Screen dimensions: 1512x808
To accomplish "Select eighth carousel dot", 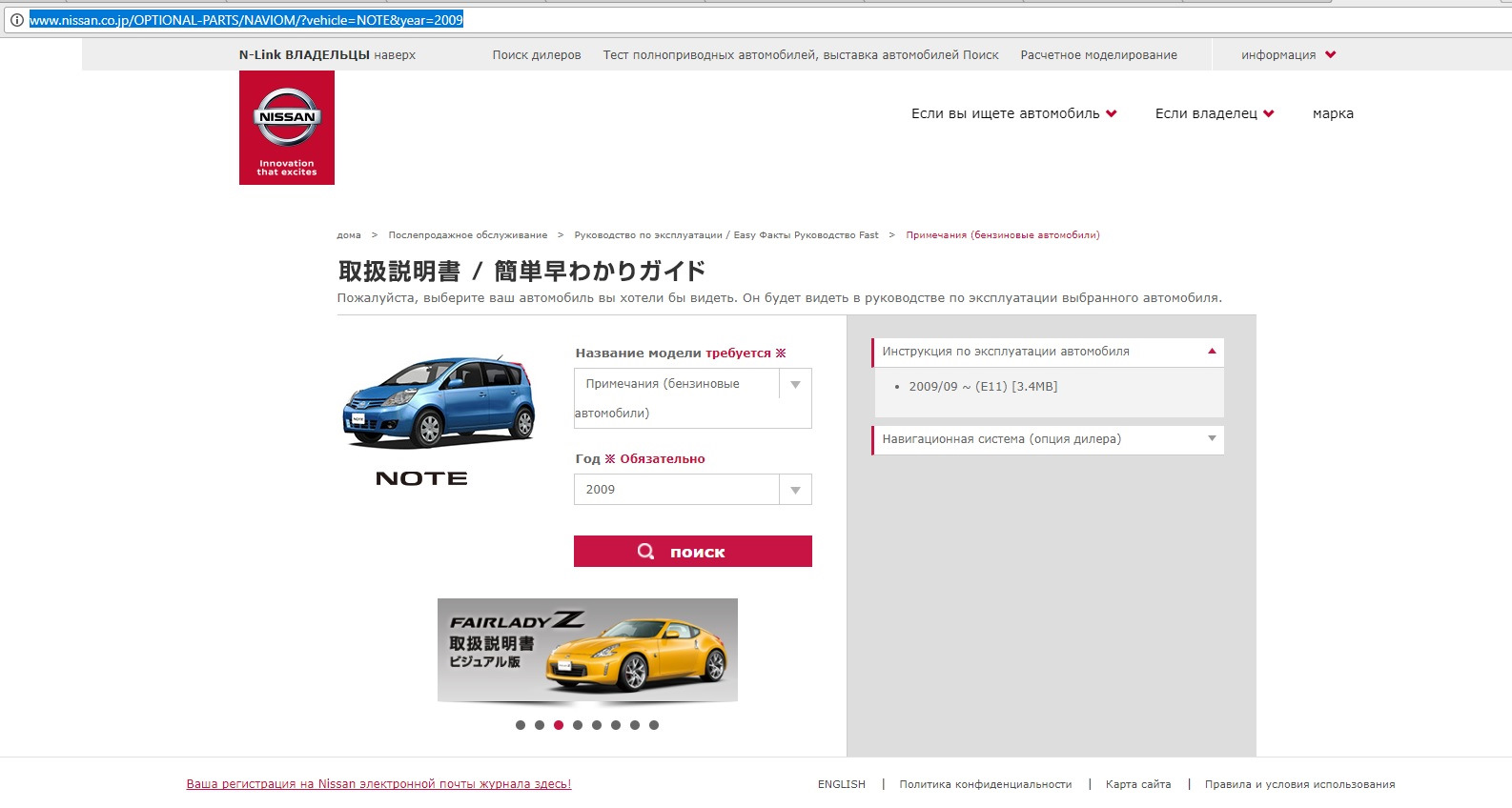I will (x=654, y=725).
